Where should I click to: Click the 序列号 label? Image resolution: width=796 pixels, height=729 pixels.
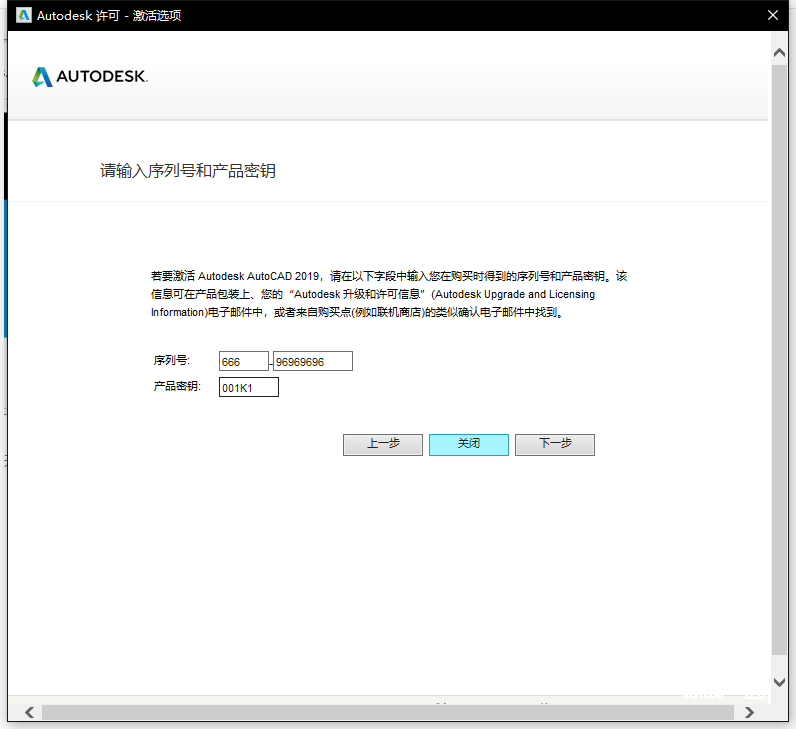[x=172, y=360]
